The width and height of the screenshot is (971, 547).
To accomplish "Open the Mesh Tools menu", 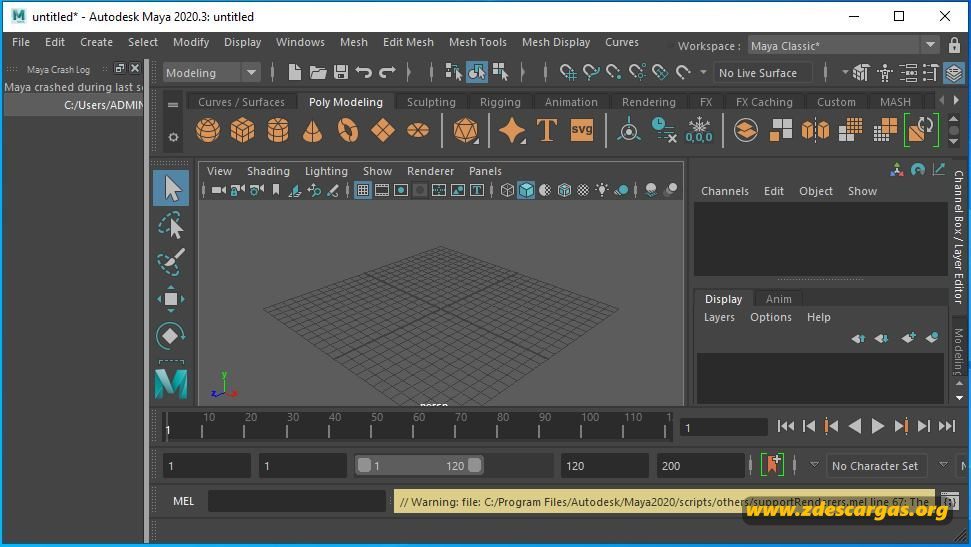I will 477,42.
